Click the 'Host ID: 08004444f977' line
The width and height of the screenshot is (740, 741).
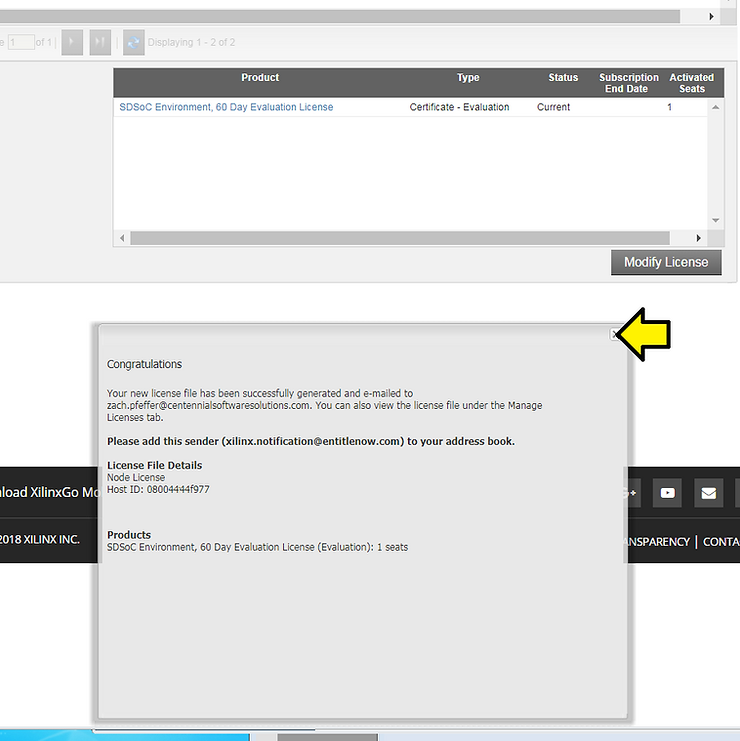coord(158,490)
